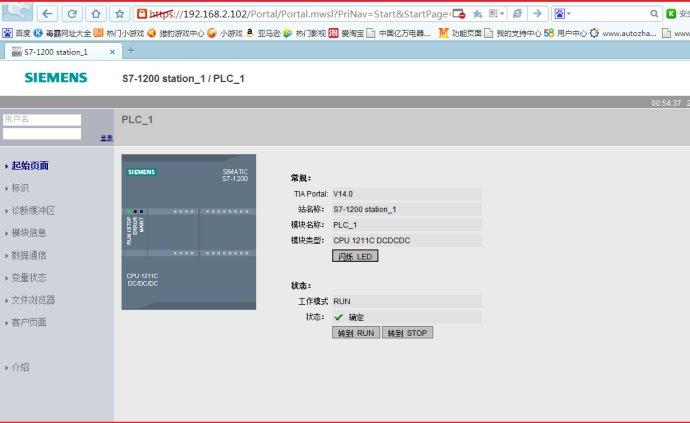Select the TIA Portal value V14.0
Screen dimensions: 690x423
tap(343, 194)
